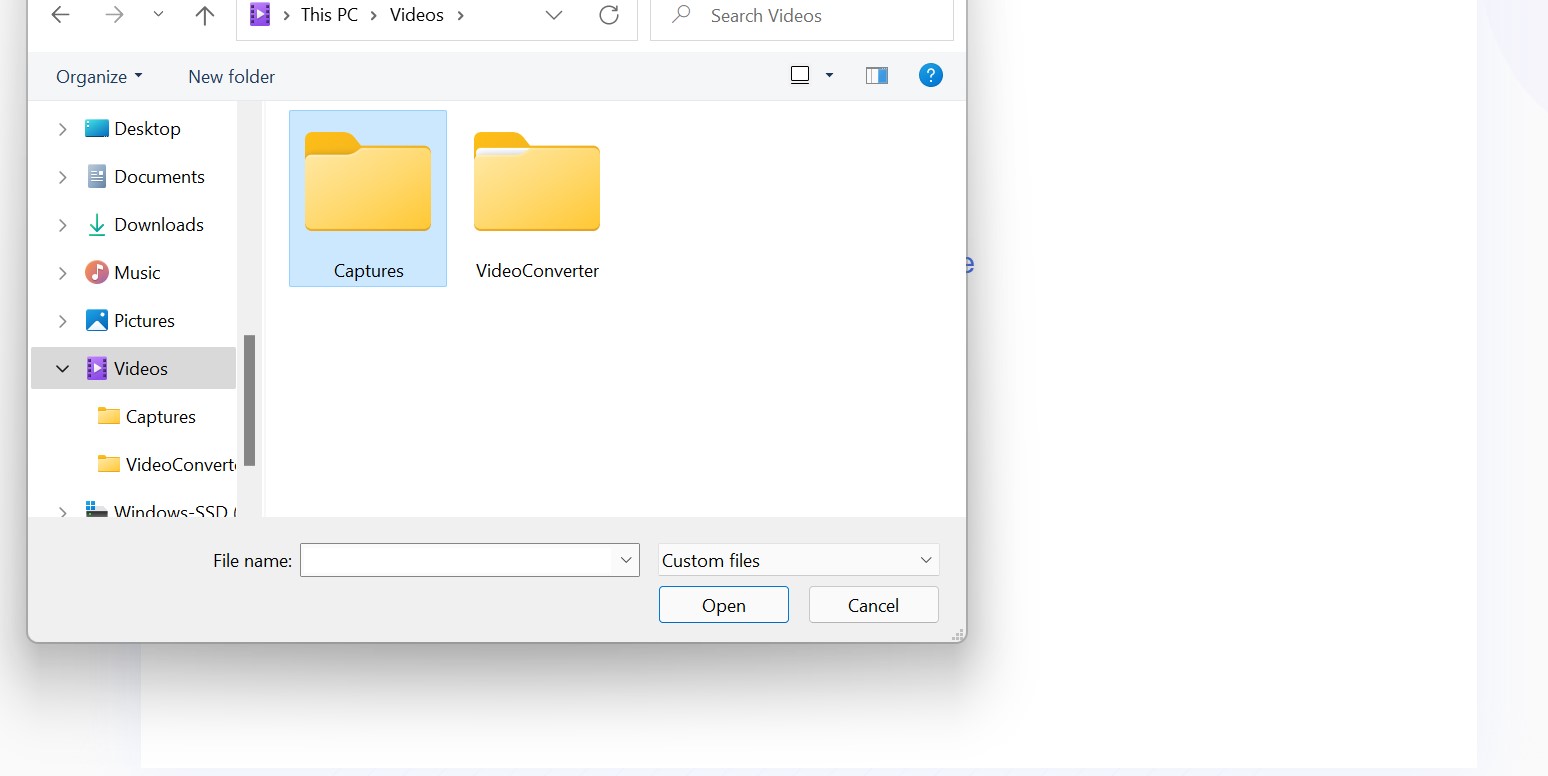Click the Cancel button
The width and height of the screenshot is (1548, 776).
[x=873, y=605]
